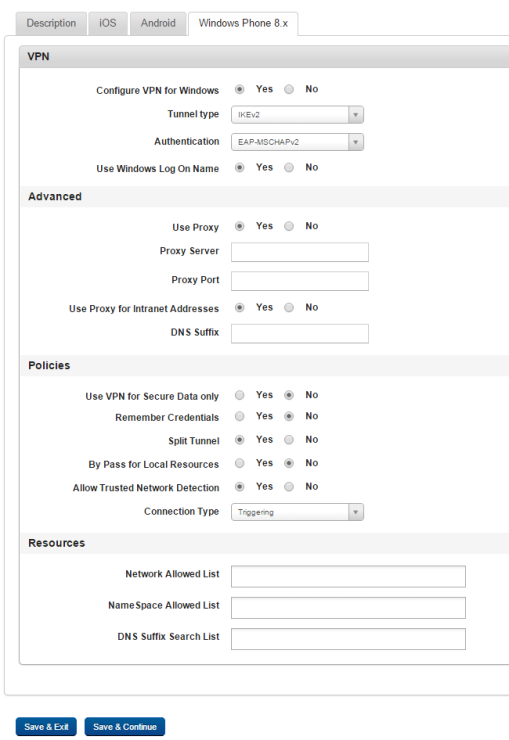
Task: Switch to the Description tab
Action: coord(51,23)
